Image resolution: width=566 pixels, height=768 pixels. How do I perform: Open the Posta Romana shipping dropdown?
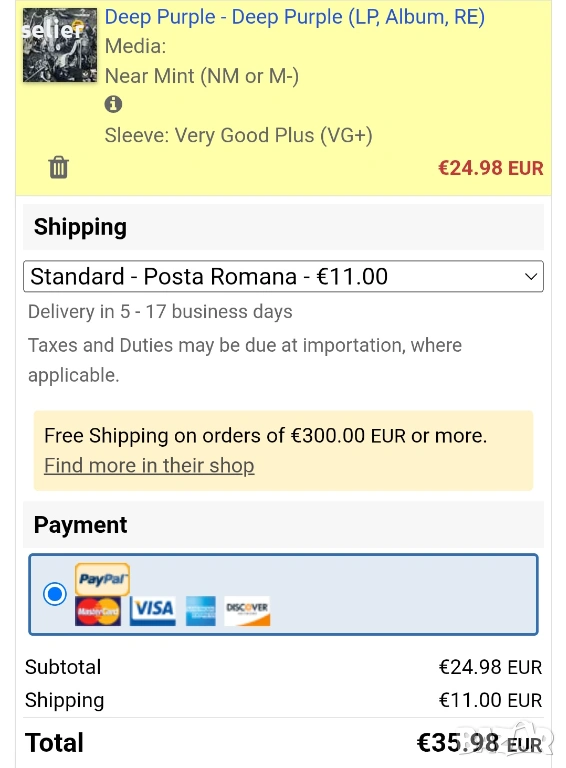(x=283, y=276)
